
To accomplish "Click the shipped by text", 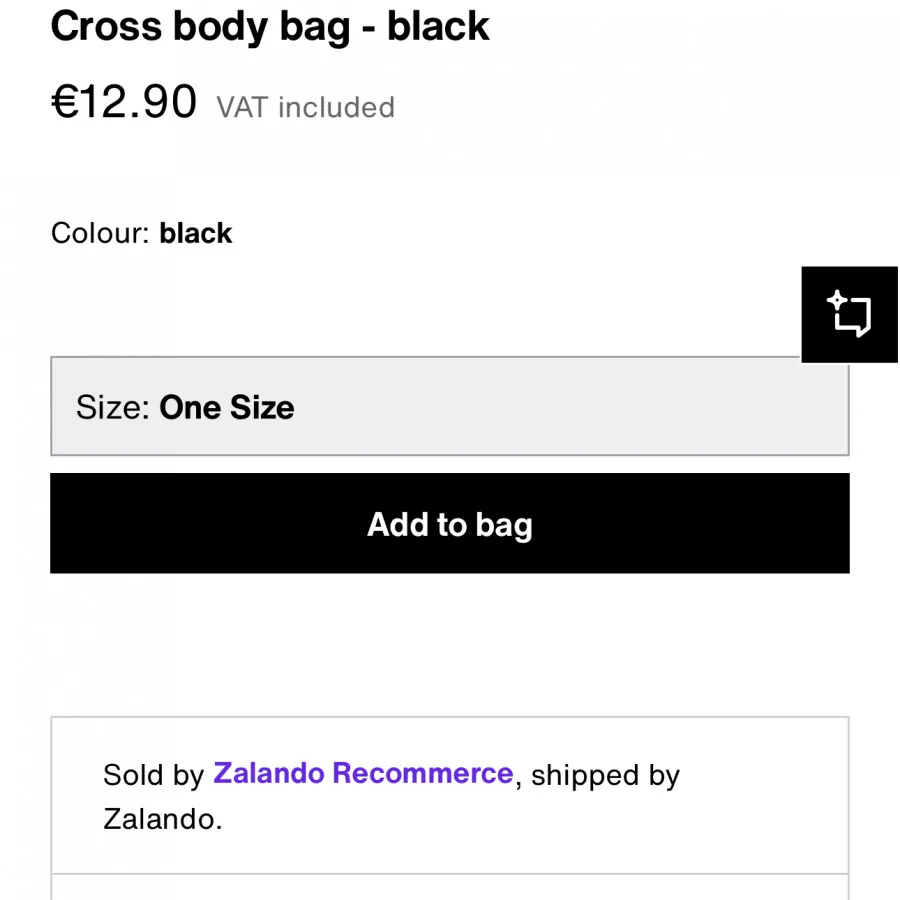I will (605, 775).
